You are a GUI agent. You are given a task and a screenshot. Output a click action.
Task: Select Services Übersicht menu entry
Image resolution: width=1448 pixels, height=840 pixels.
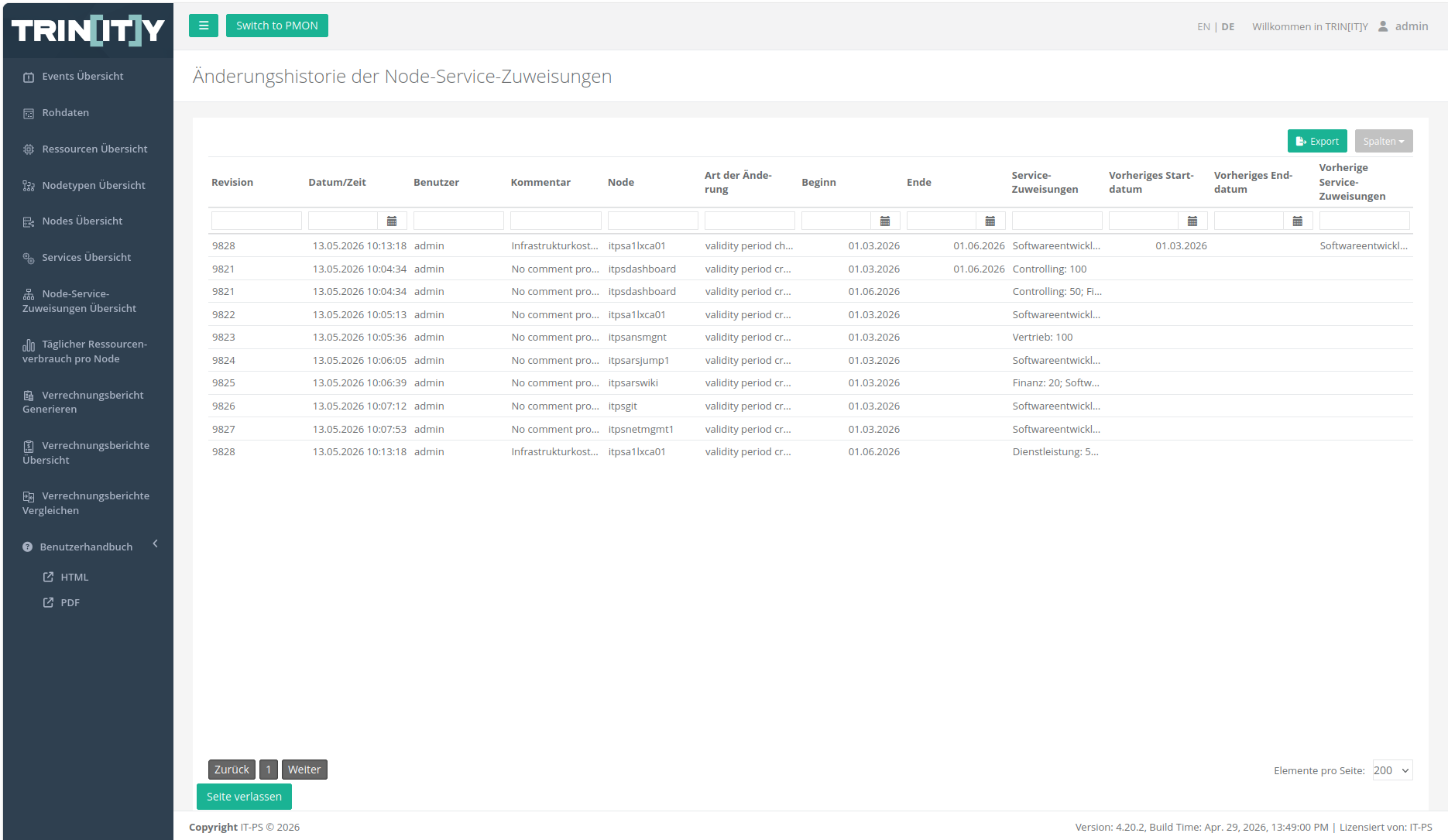tap(87, 257)
